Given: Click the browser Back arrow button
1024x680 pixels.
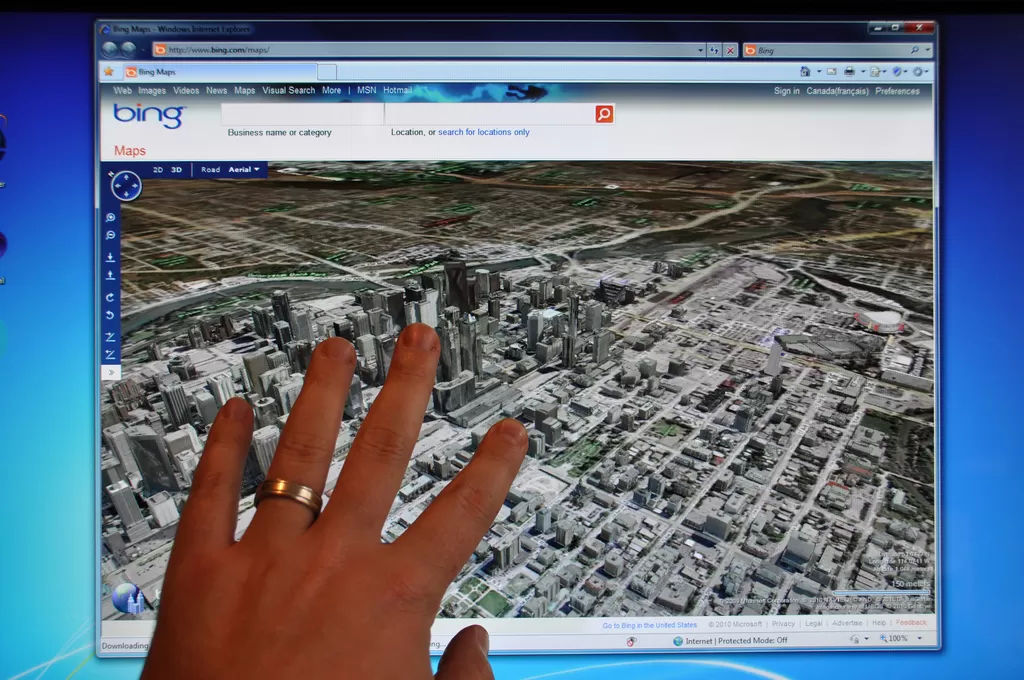Looking at the screenshot, I should [110, 49].
